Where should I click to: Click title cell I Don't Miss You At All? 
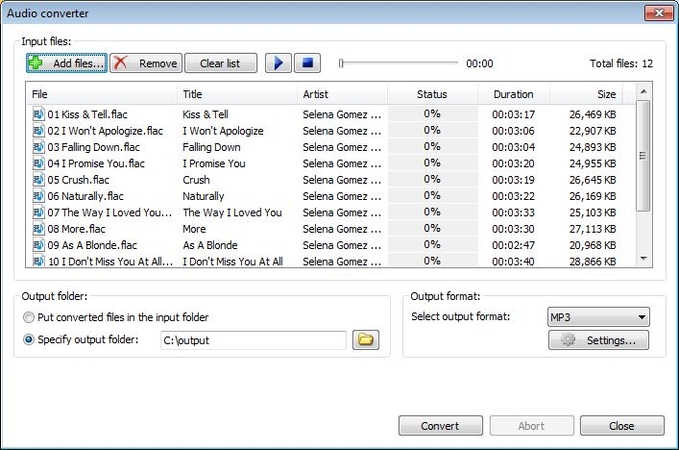(233, 261)
